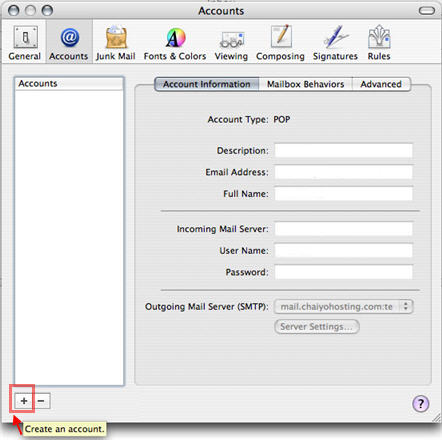This screenshot has width=442, height=440.
Task: Switch to the Advanced tab
Action: tap(381, 84)
